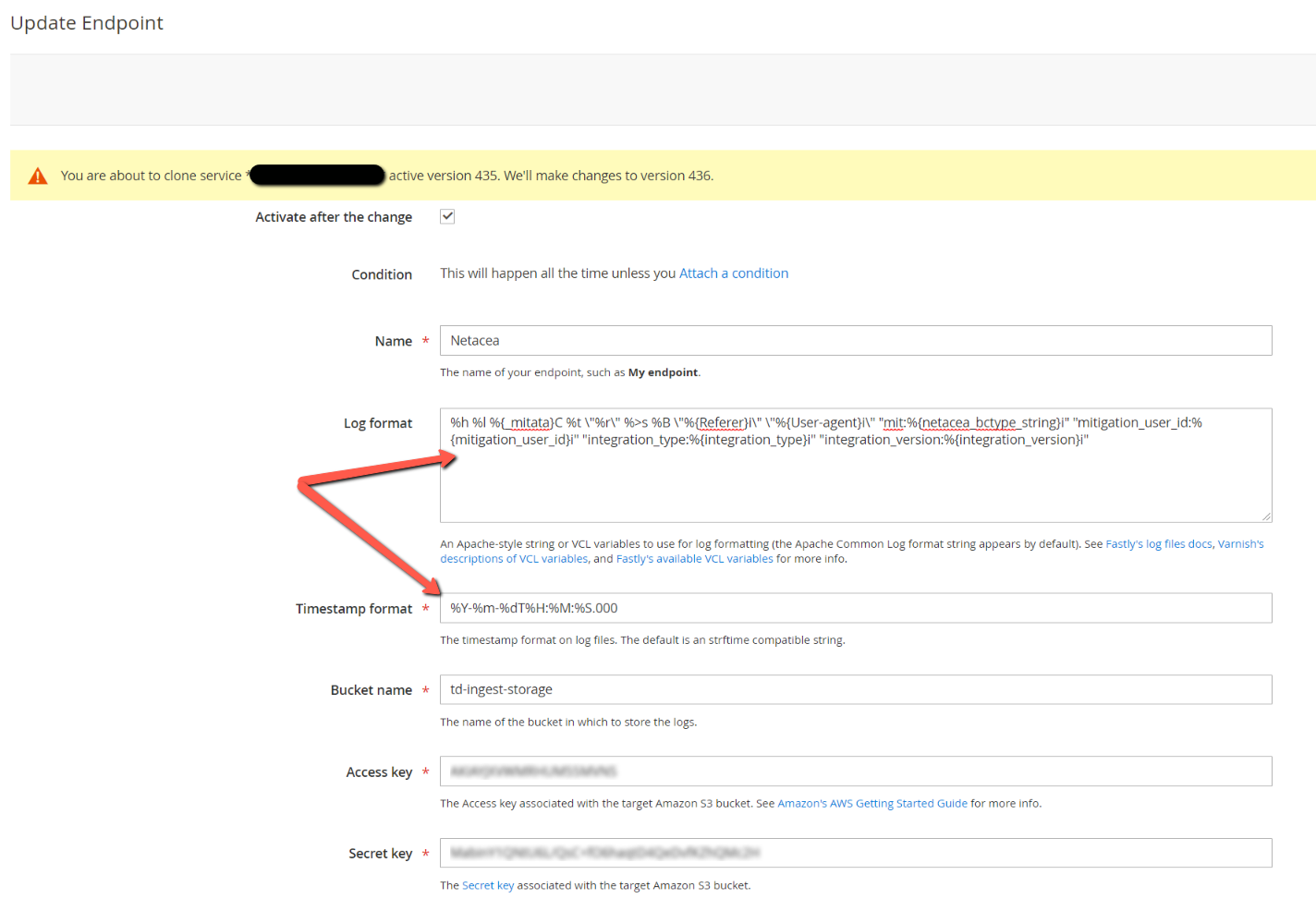
Task: Click the Timestamp format field label
Action: (353, 609)
